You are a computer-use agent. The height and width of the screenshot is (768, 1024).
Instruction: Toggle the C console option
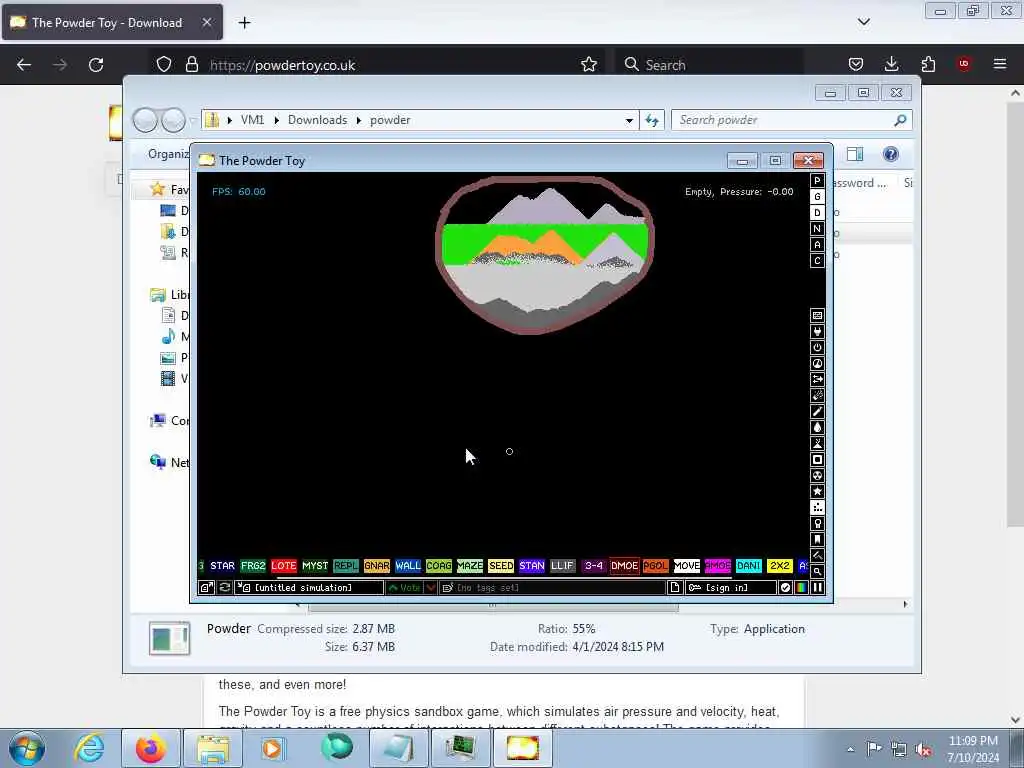[x=817, y=261]
